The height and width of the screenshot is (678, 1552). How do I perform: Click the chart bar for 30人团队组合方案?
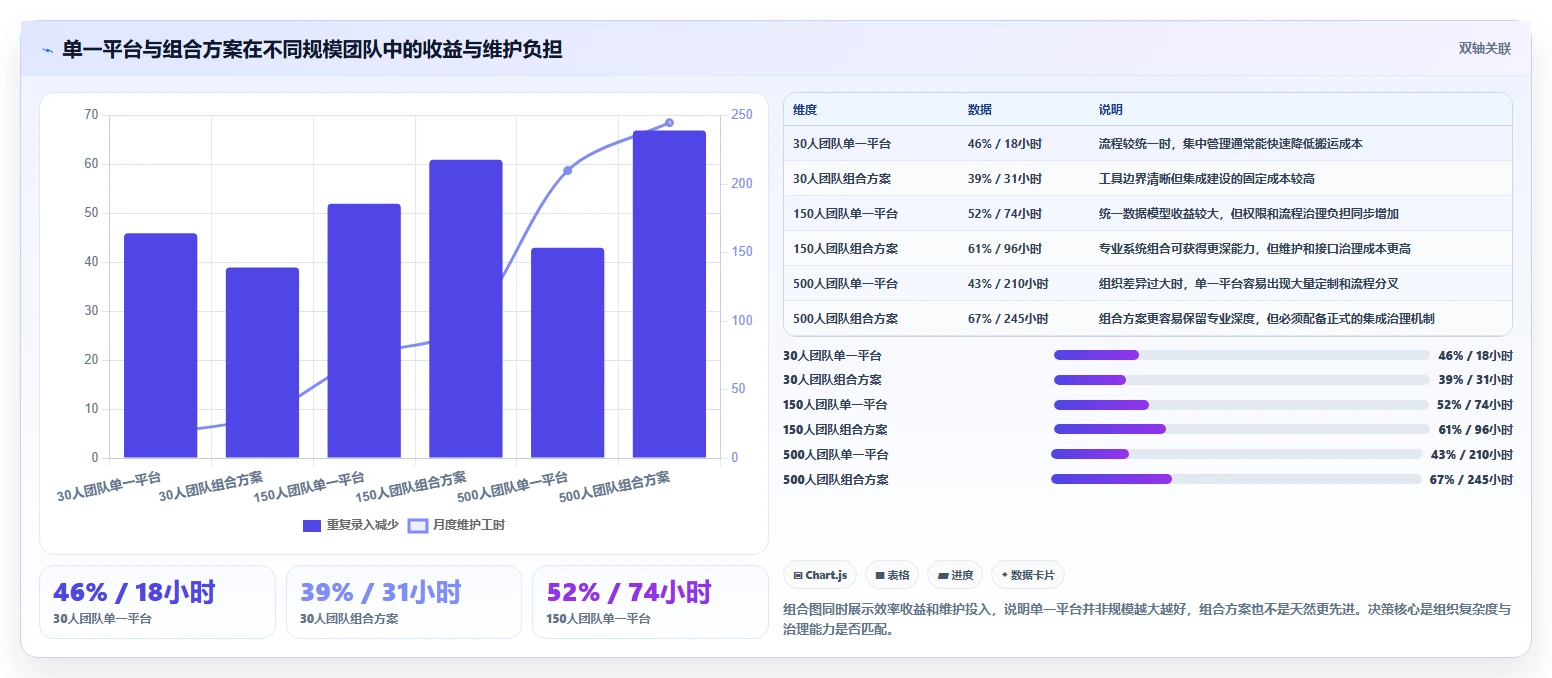click(x=262, y=363)
